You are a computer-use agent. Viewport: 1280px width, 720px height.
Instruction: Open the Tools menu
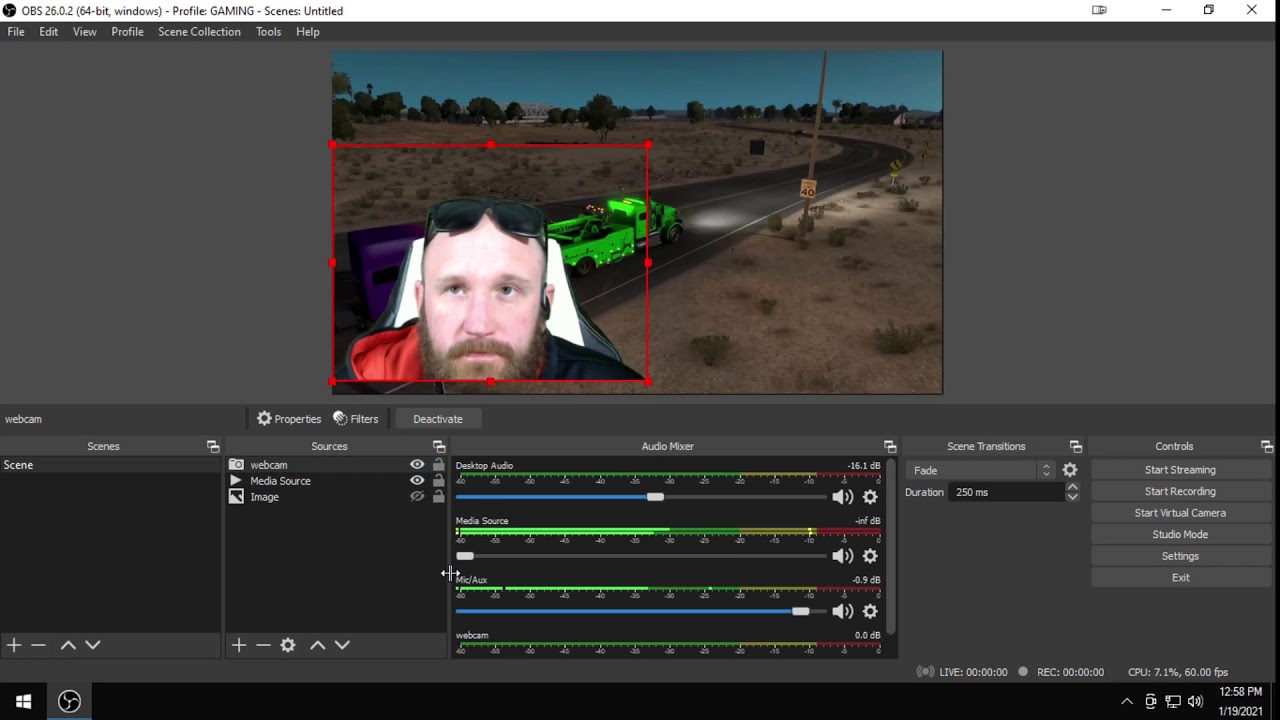pyautogui.click(x=268, y=32)
